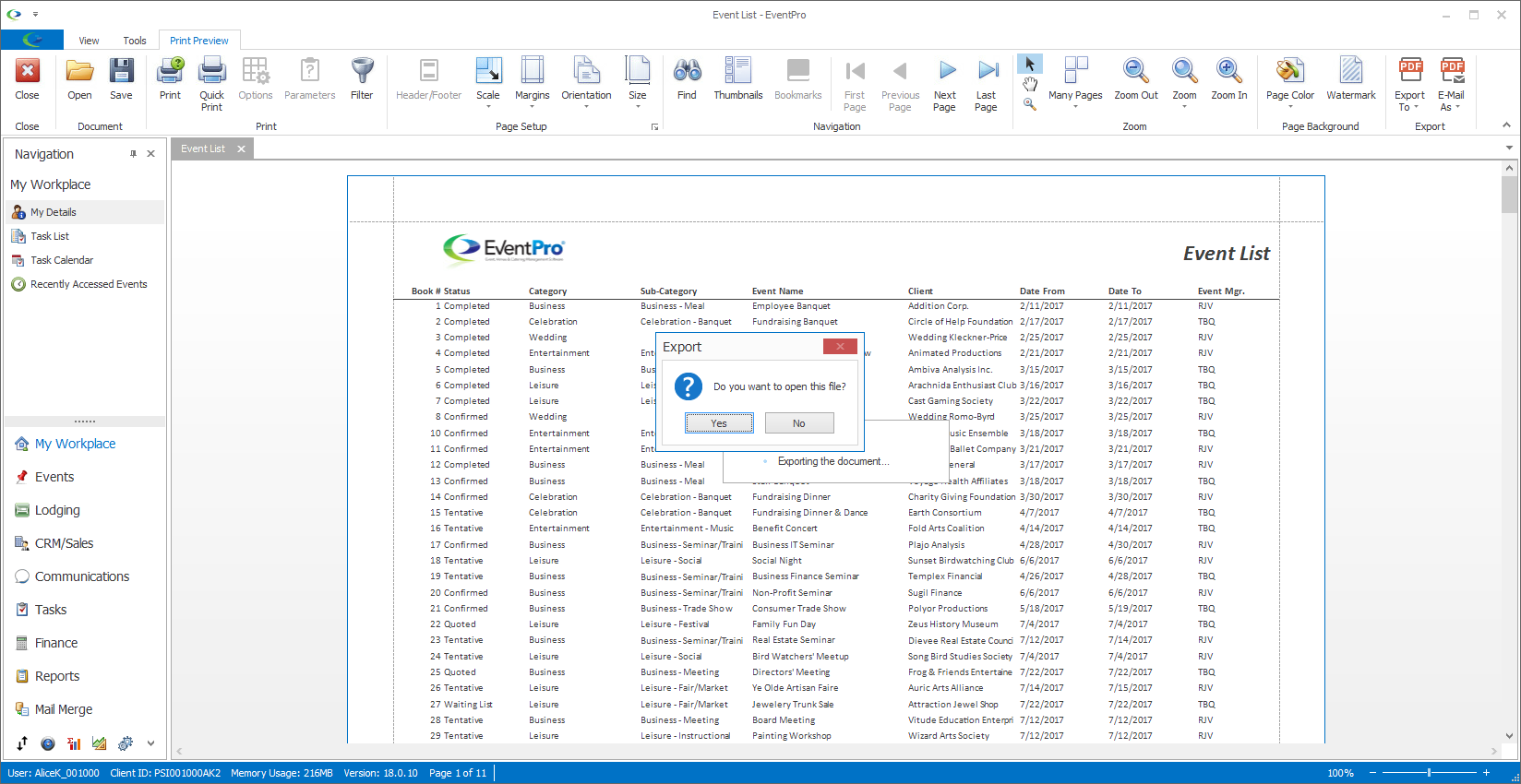
Task: Open the paper Size dropdown
Action: click(x=638, y=83)
